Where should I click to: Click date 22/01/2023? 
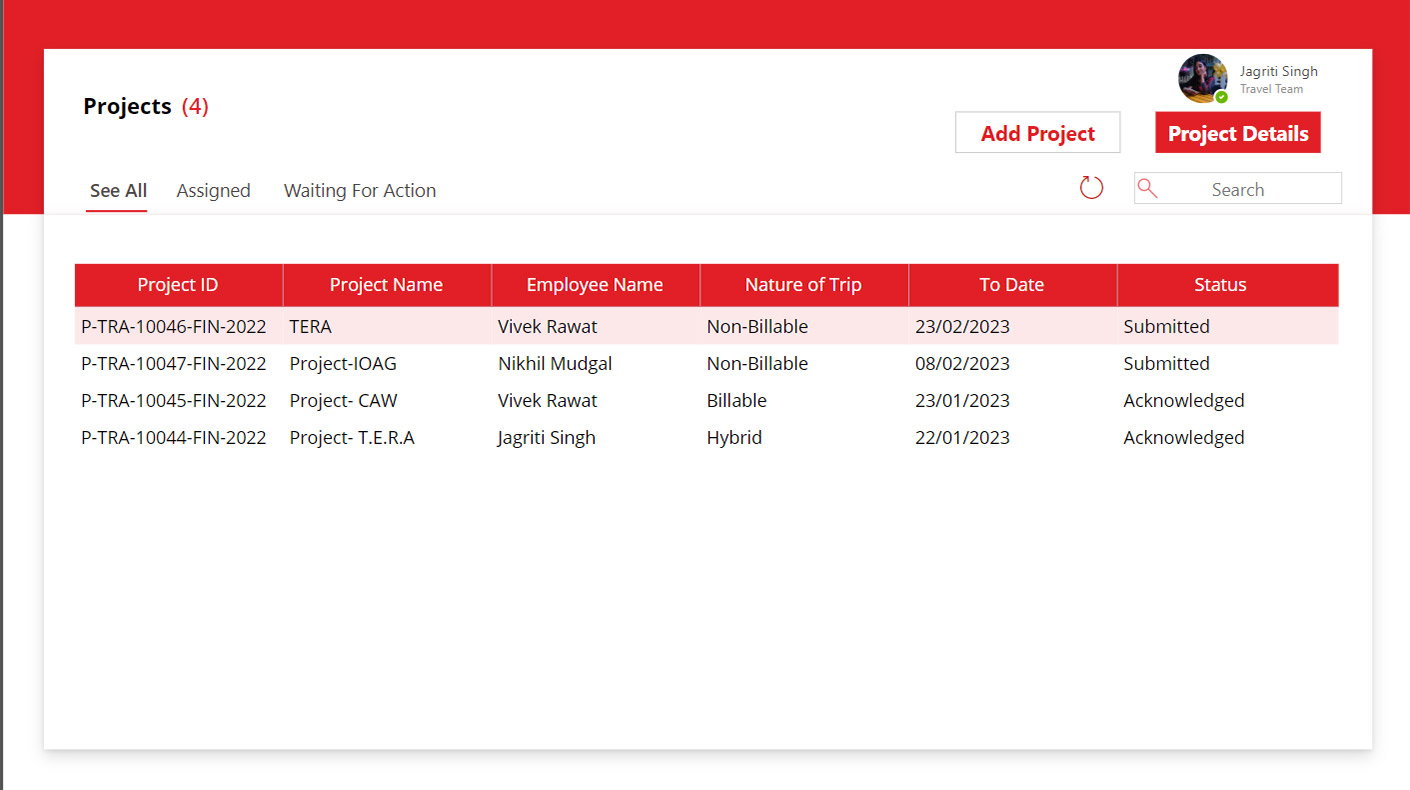pyautogui.click(x=963, y=437)
